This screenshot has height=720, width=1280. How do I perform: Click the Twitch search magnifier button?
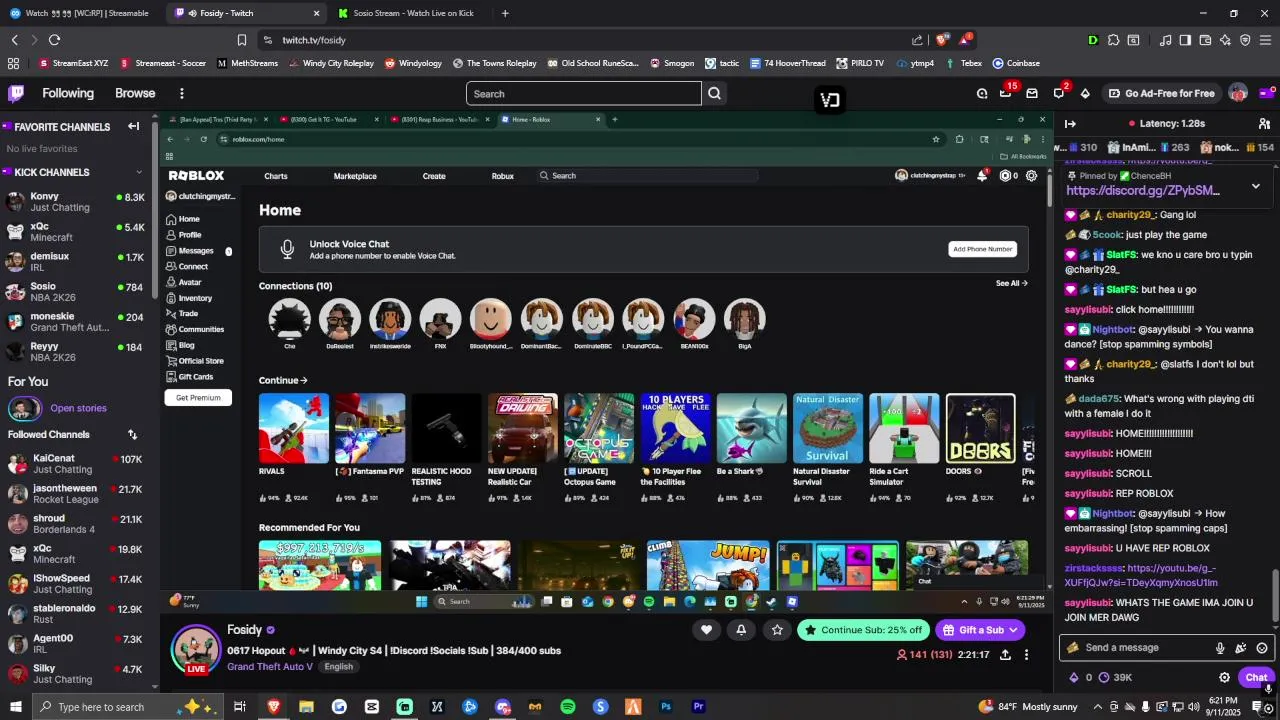pyautogui.click(x=714, y=94)
